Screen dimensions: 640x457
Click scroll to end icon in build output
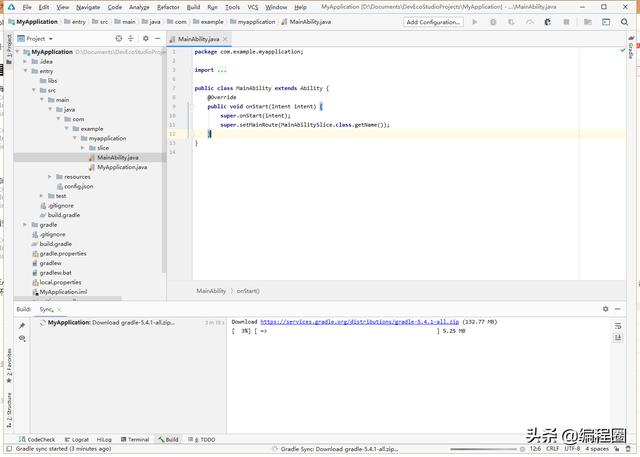(618, 337)
